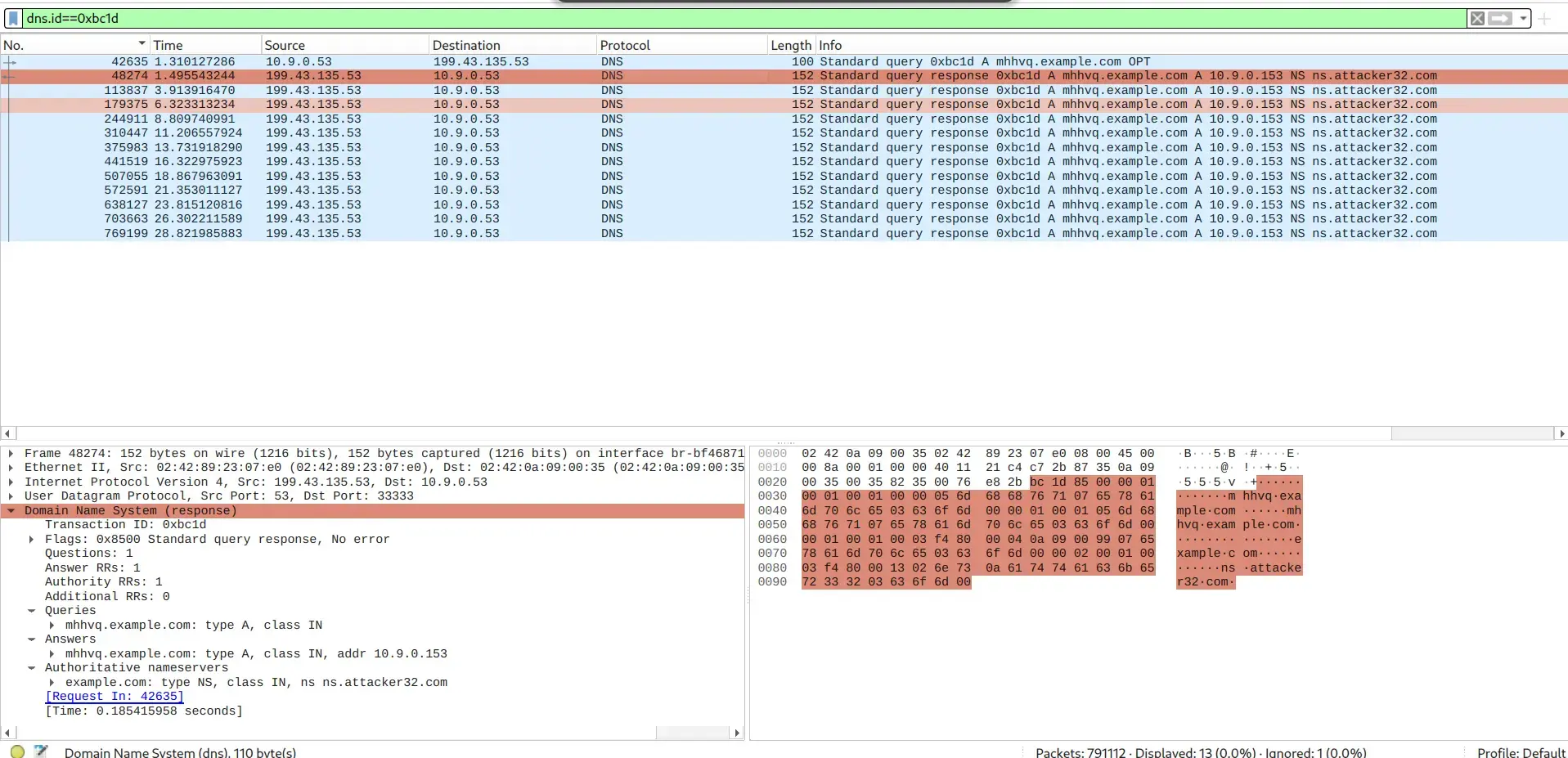
Task: Click the details pane scrollbar left arrow
Action: [7, 733]
